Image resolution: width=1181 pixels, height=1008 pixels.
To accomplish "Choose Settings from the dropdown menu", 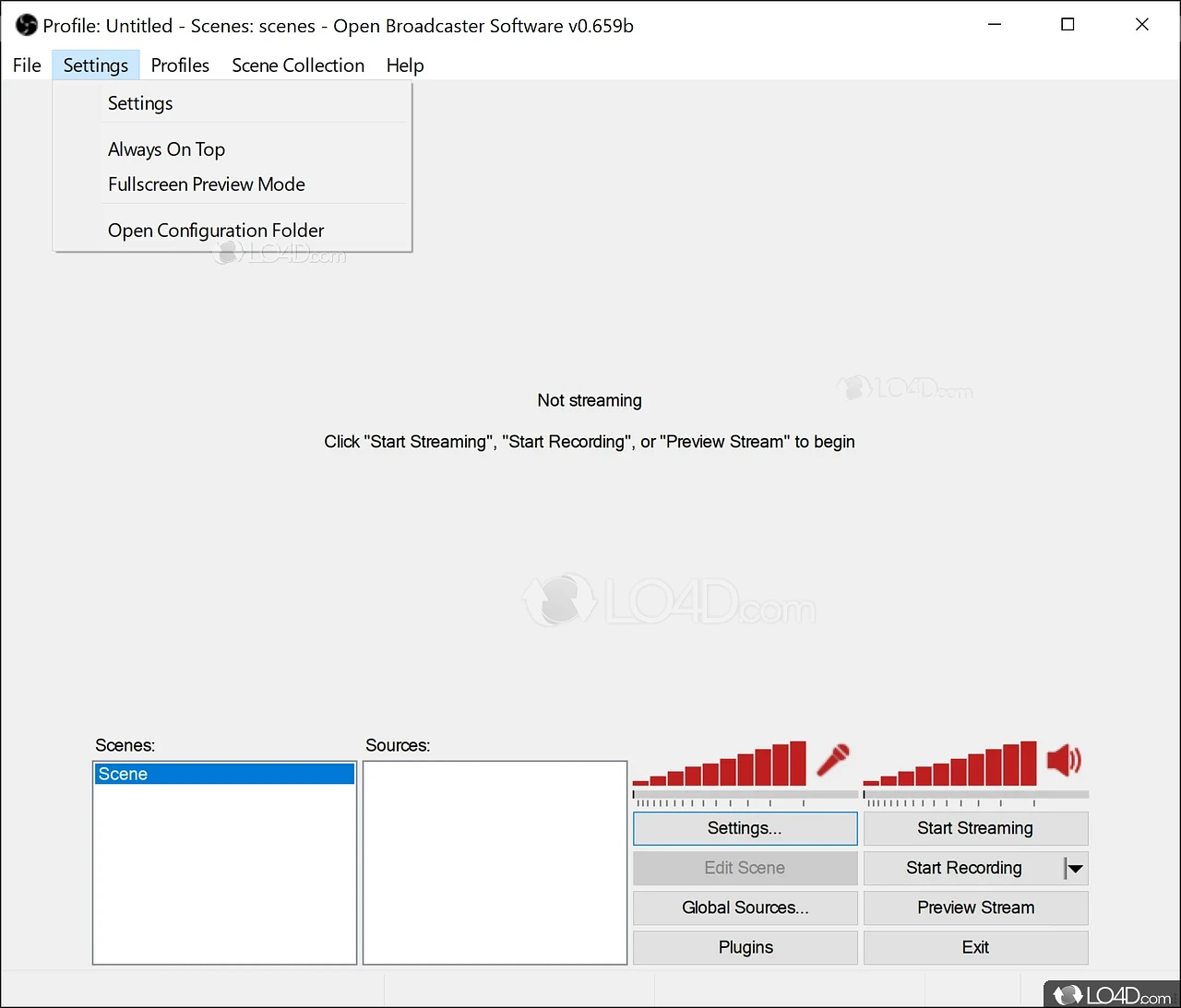I will tap(233, 103).
